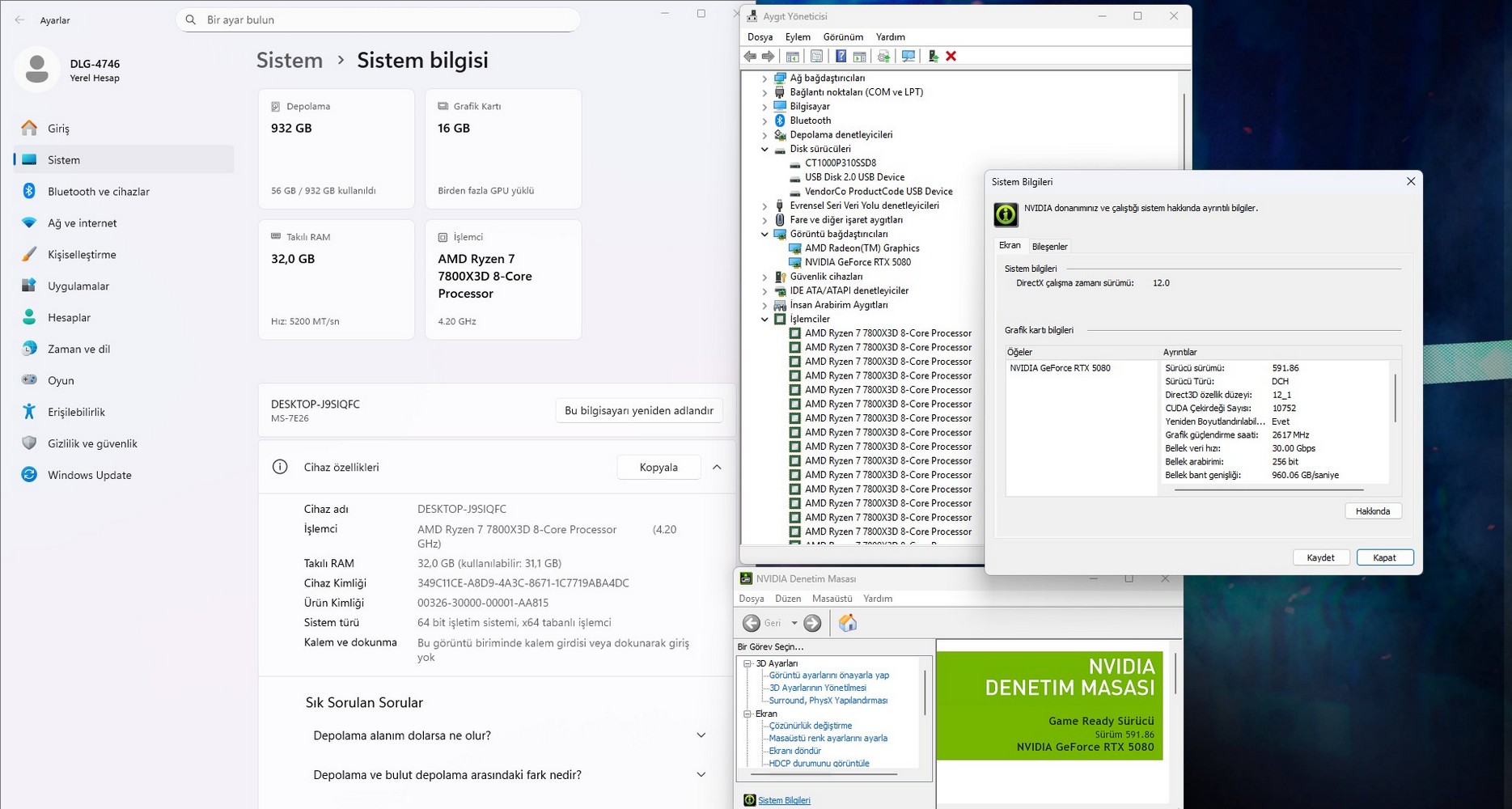This screenshot has height=809, width=1512.
Task: Click the update driver icon with gear
Action: pyautogui.click(x=883, y=56)
